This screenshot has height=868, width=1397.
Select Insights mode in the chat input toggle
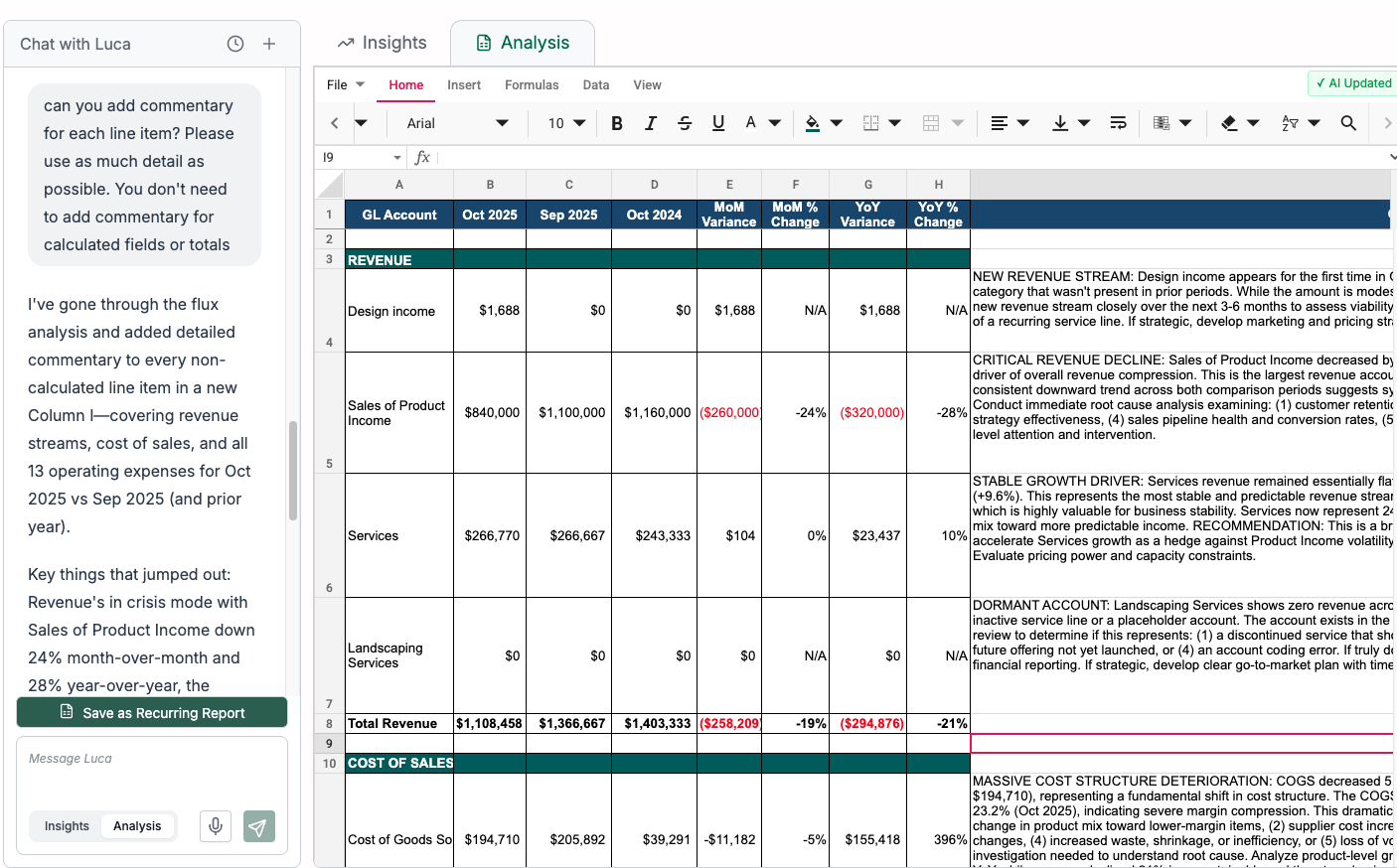(x=67, y=825)
